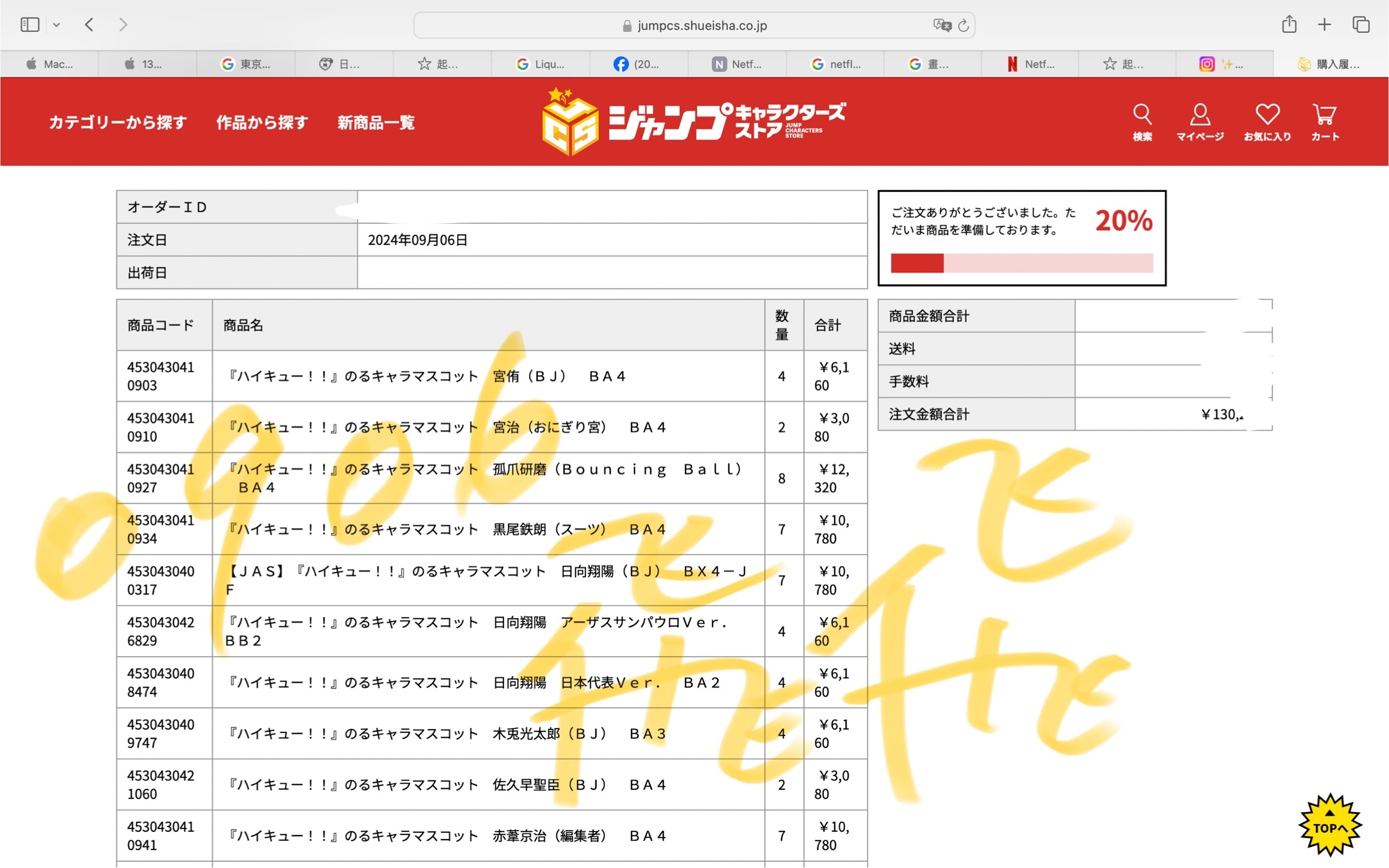Go forward with the Safari forward arrow
Viewport: 1389px width, 868px height.
click(x=123, y=25)
